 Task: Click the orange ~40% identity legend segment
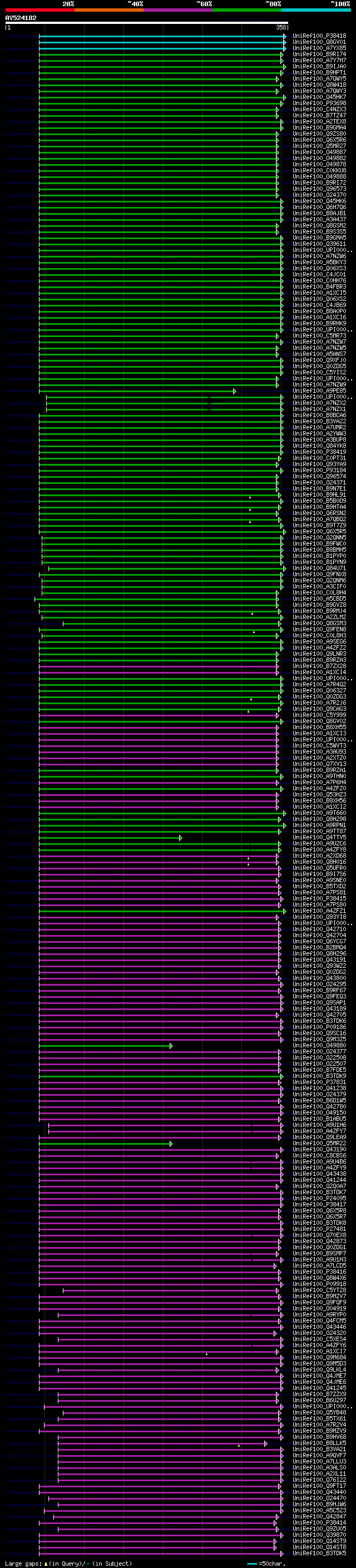[109, 10]
